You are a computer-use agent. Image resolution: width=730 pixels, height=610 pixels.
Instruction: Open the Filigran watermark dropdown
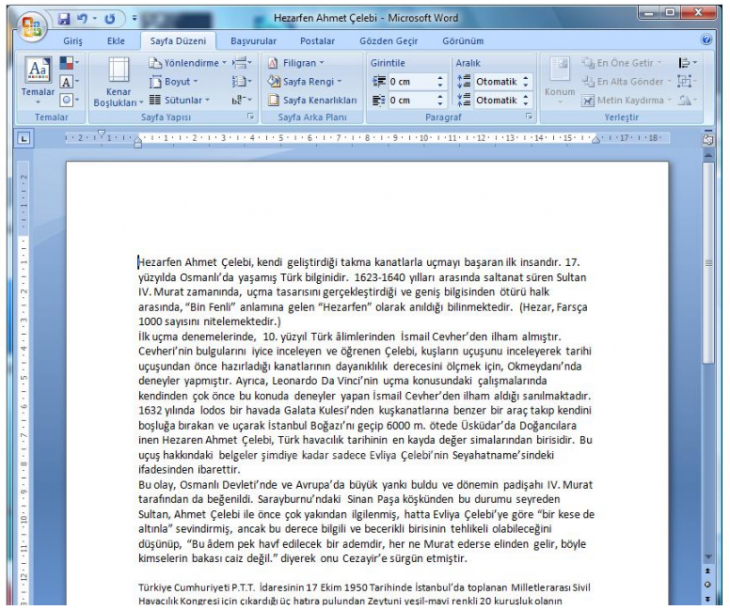click(296, 63)
